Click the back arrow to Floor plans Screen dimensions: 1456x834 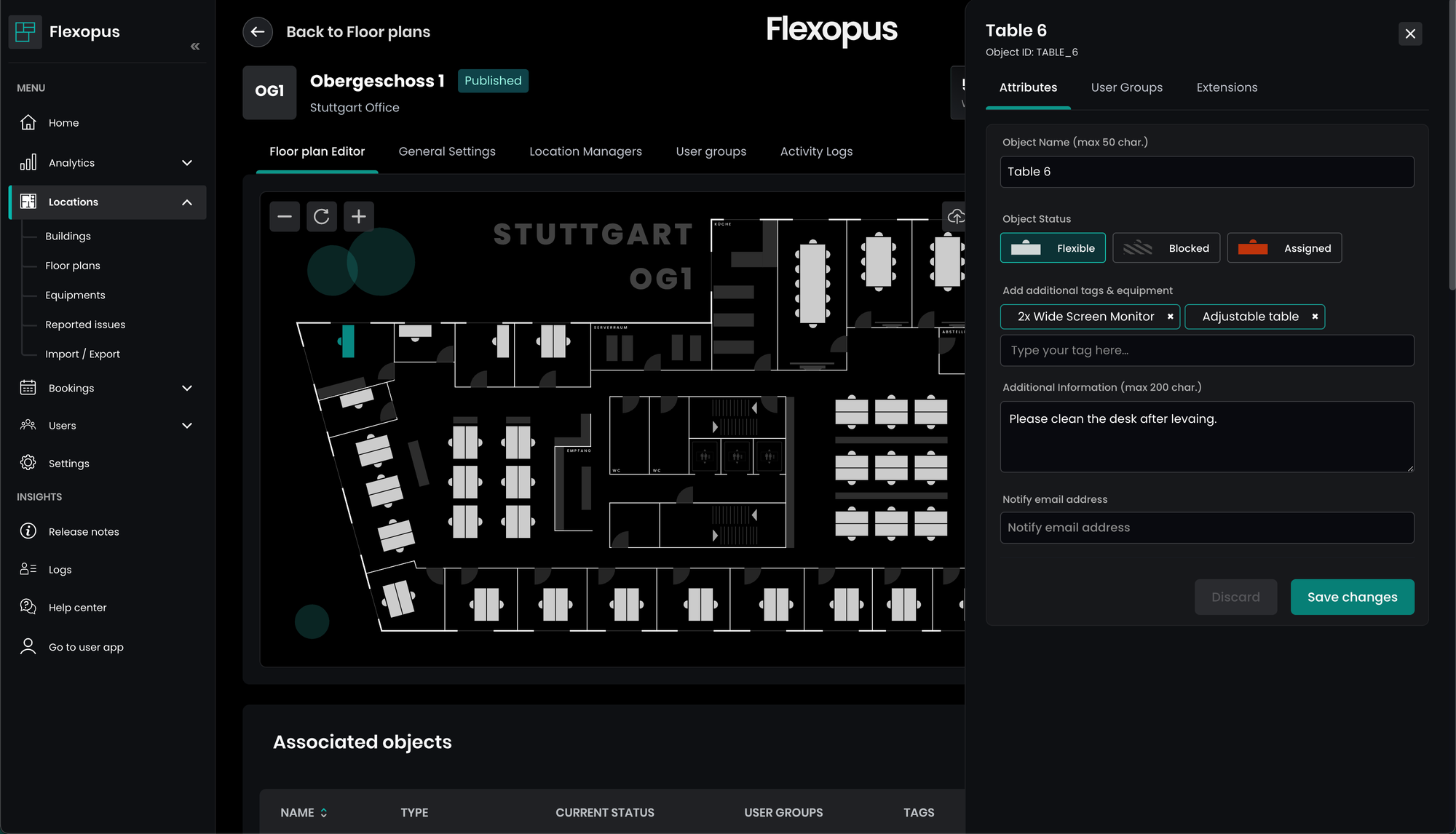(258, 32)
